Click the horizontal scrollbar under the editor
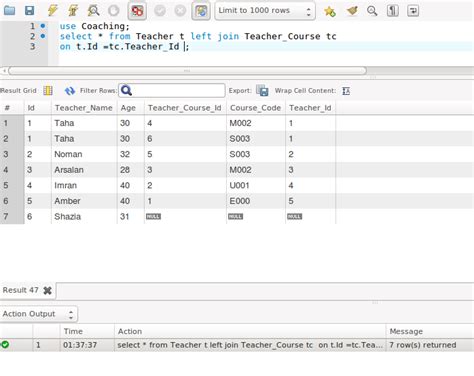474x376 pixels. (187, 71)
